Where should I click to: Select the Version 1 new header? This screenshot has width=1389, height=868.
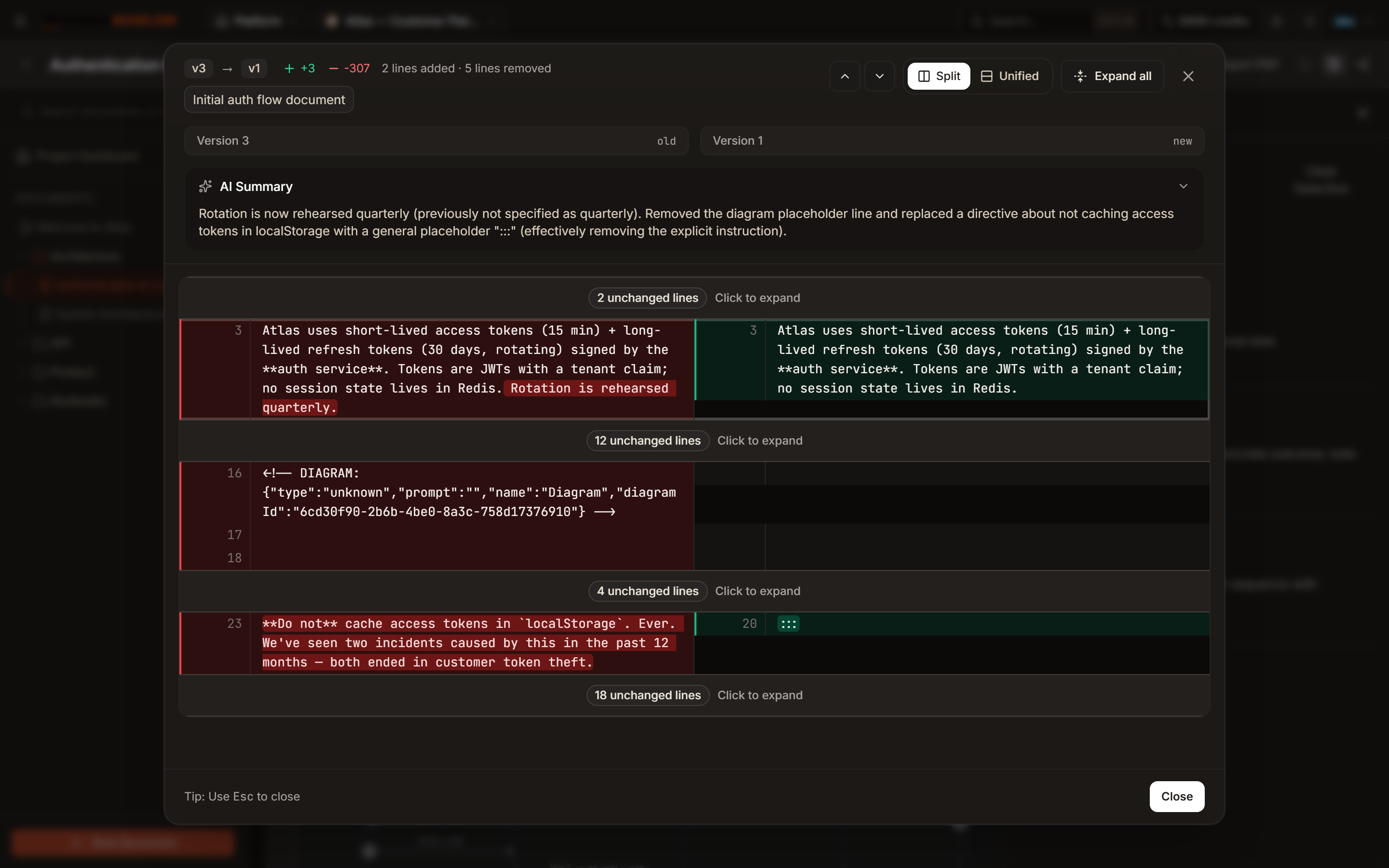[952, 141]
